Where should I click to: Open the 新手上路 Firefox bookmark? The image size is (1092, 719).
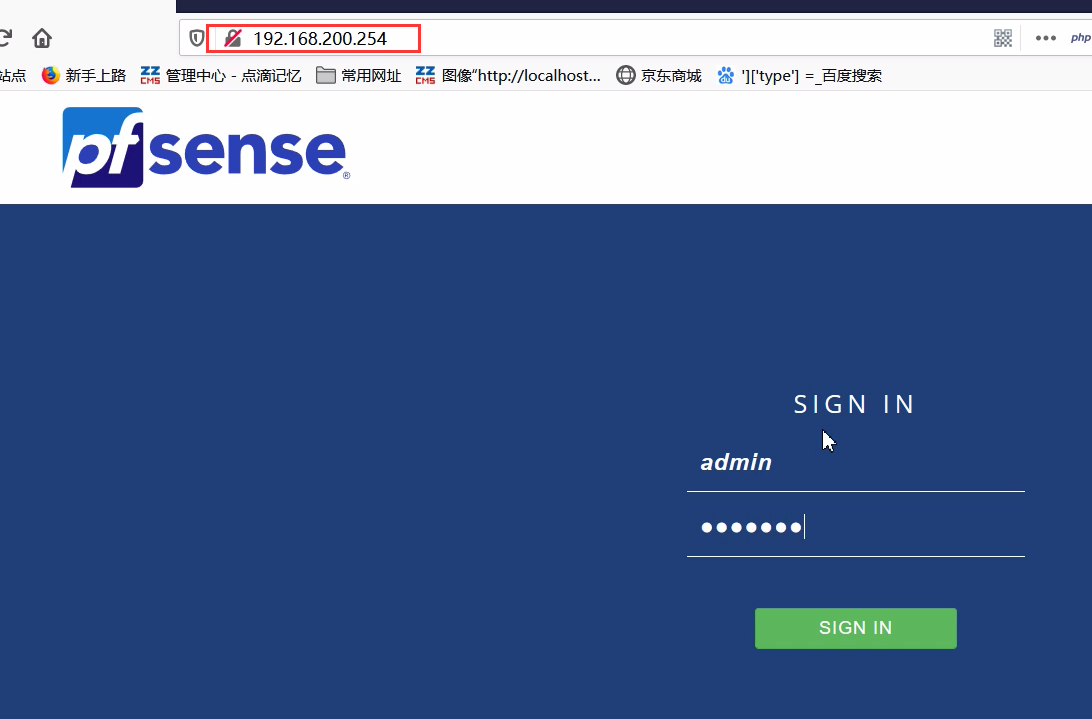coord(84,75)
